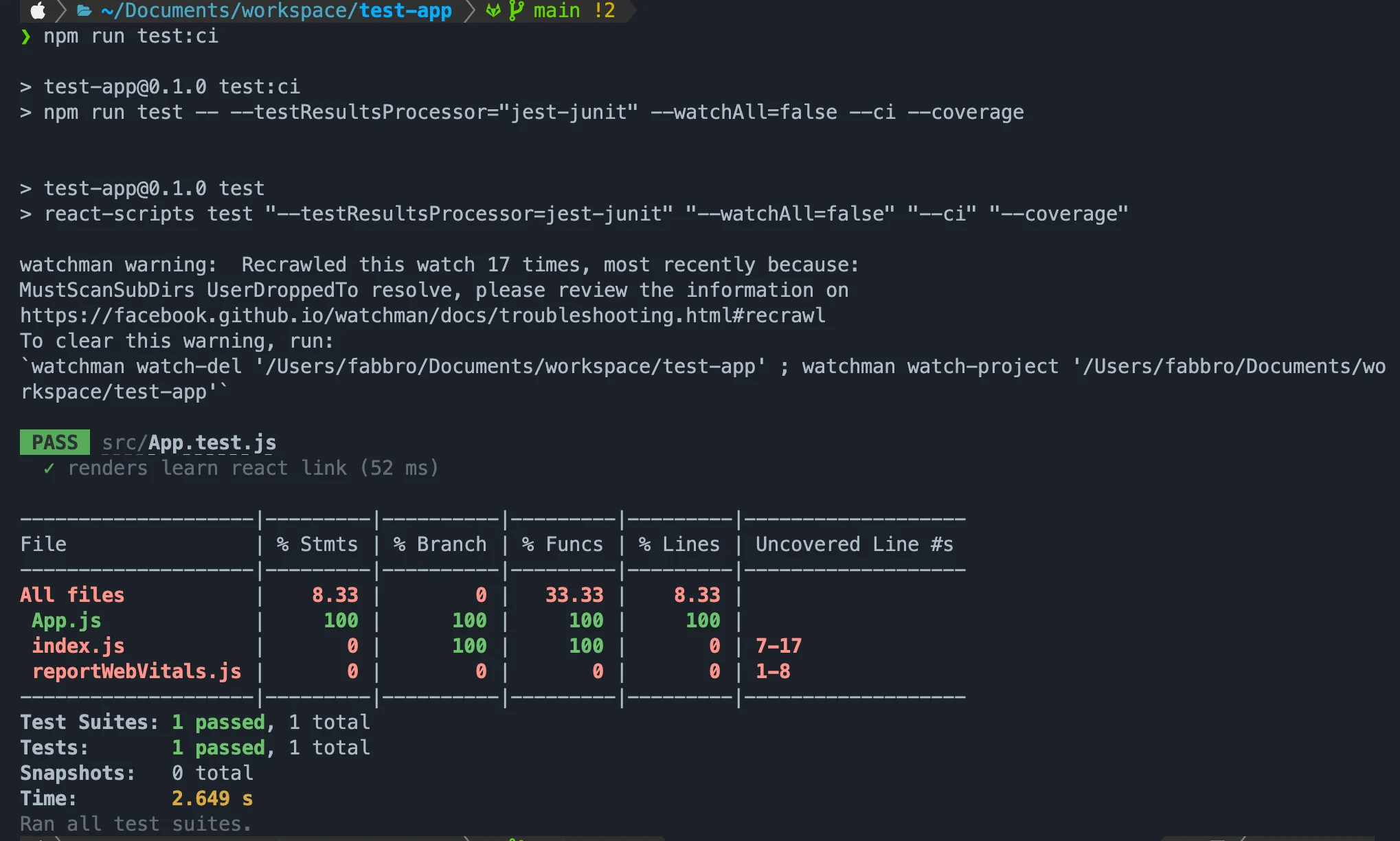
Task: Click the green checkmark beside the test name
Action: click(48, 468)
